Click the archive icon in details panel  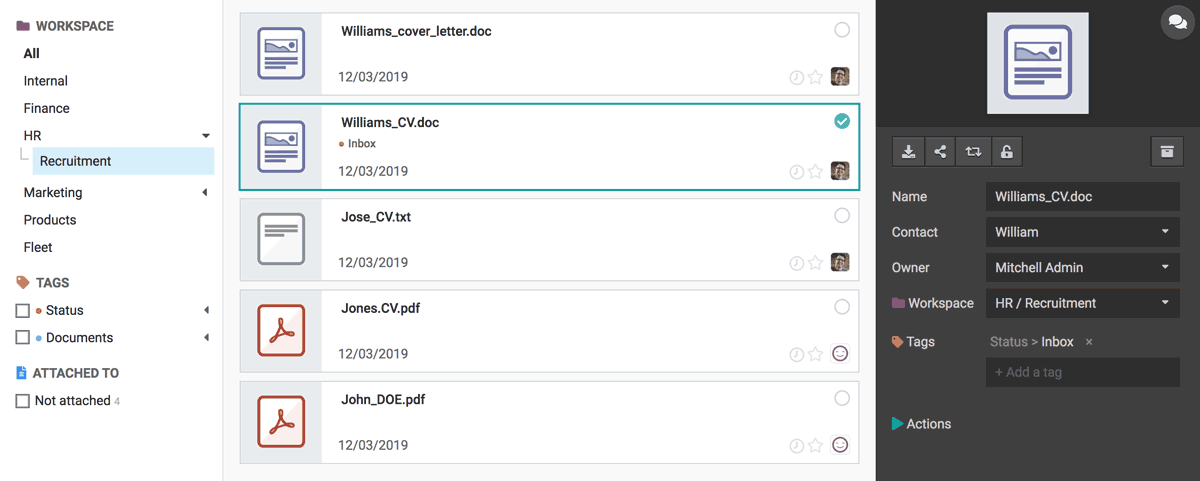pyautogui.click(x=1166, y=152)
